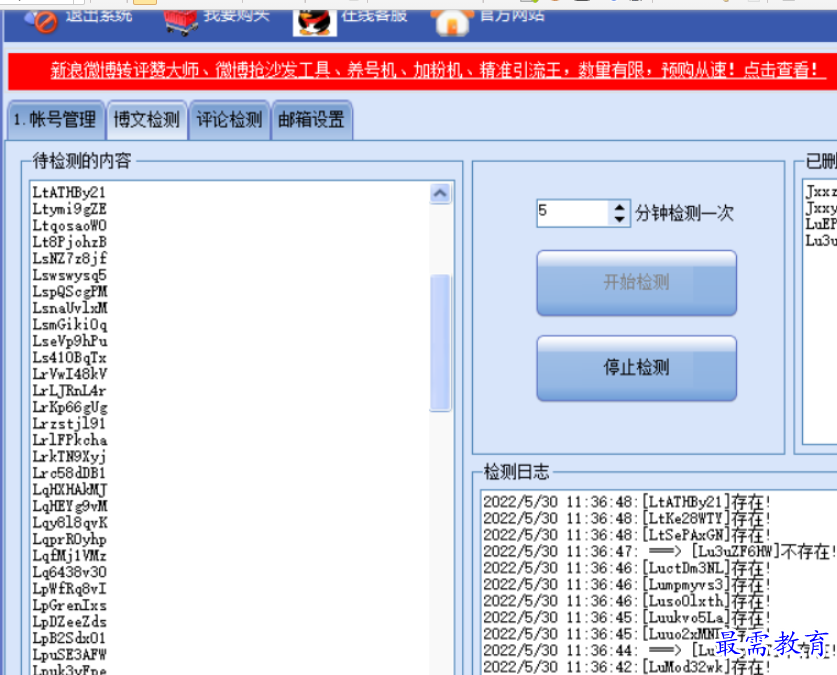Select the LtqosaoWO list entry
This screenshot has height=675, width=837.
pyautogui.click(x=69, y=226)
